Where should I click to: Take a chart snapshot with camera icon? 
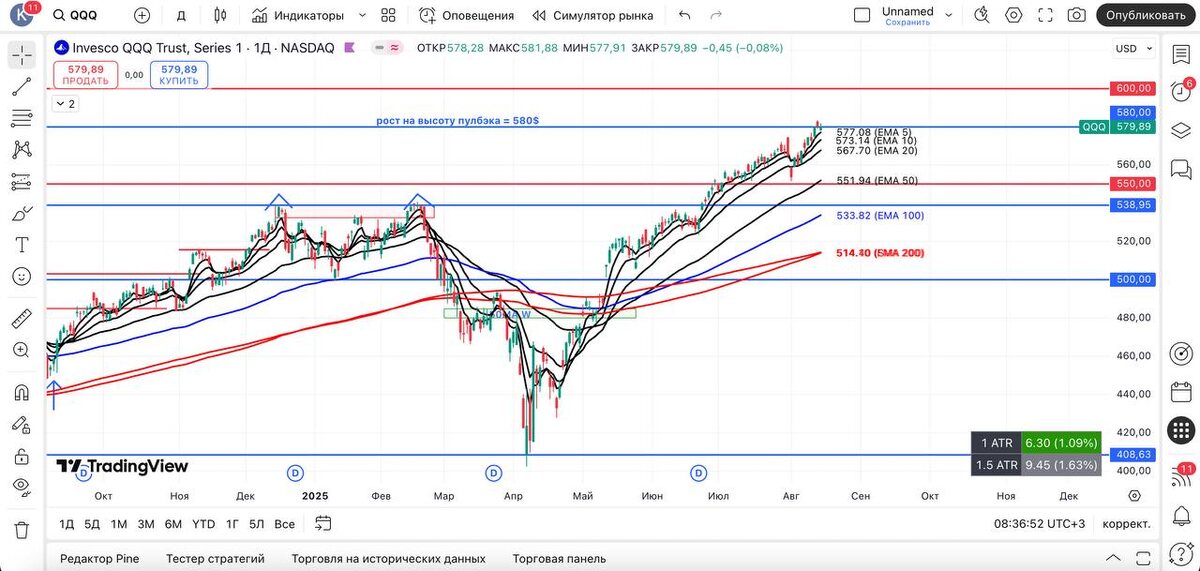tap(1076, 15)
